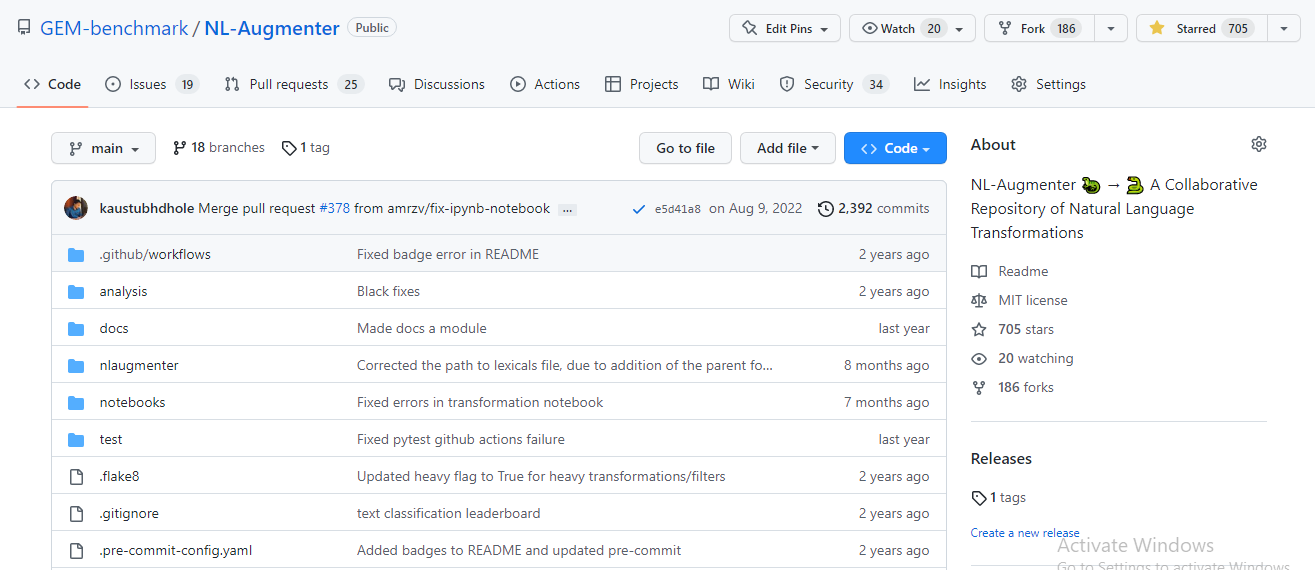Click folder icon beside notebooks
The height and width of the screenshot is (570, 1315).
click(76, 402)
